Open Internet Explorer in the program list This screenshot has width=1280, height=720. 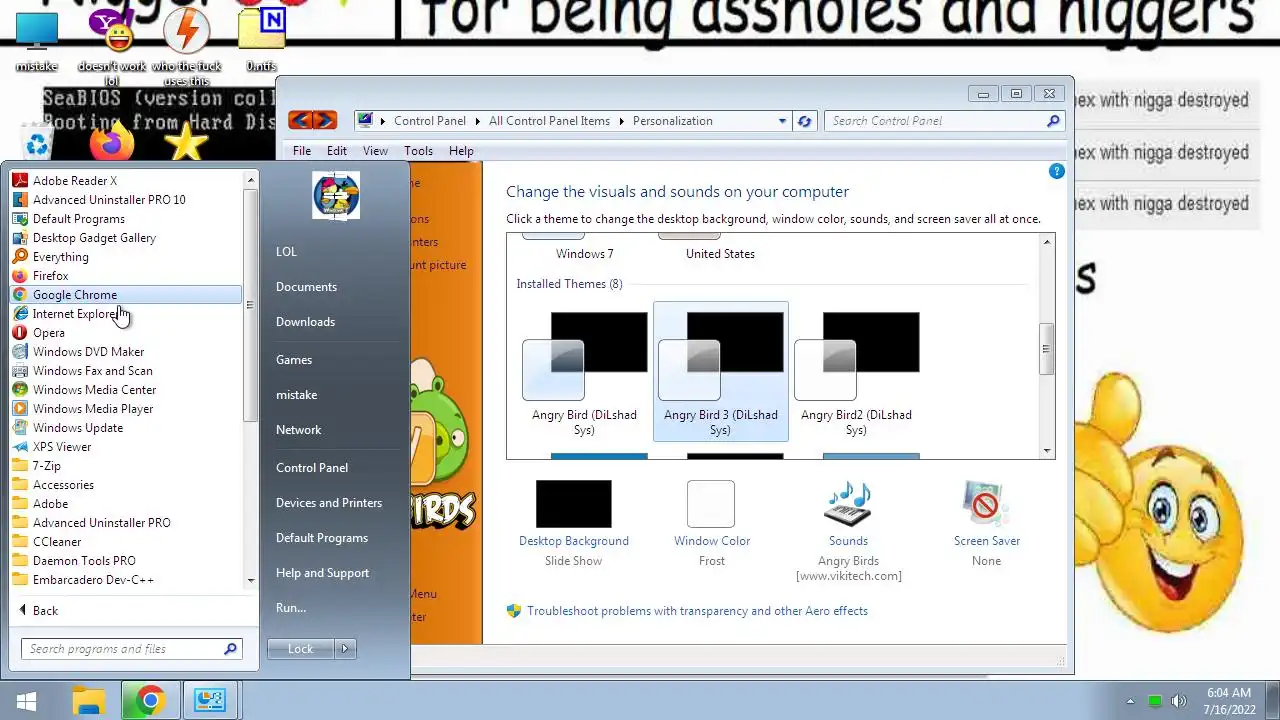point(75,314)
